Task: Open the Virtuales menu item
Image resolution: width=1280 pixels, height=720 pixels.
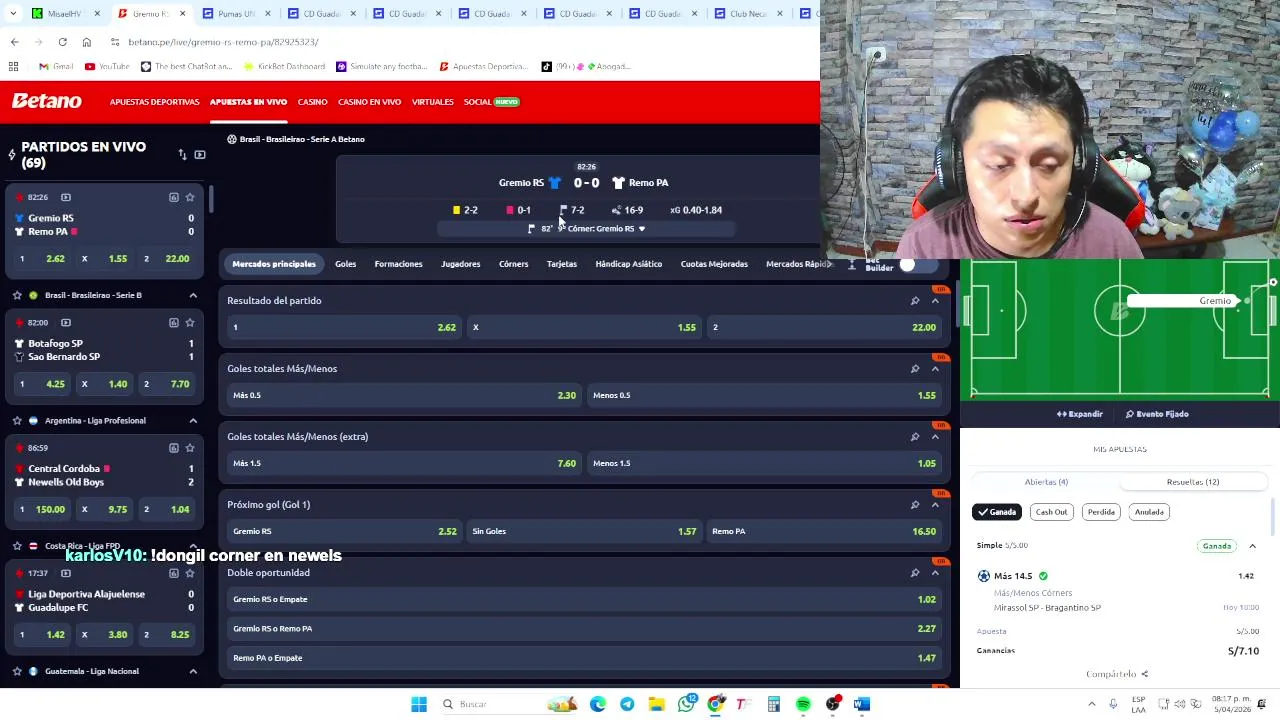Action: point(433,102)
